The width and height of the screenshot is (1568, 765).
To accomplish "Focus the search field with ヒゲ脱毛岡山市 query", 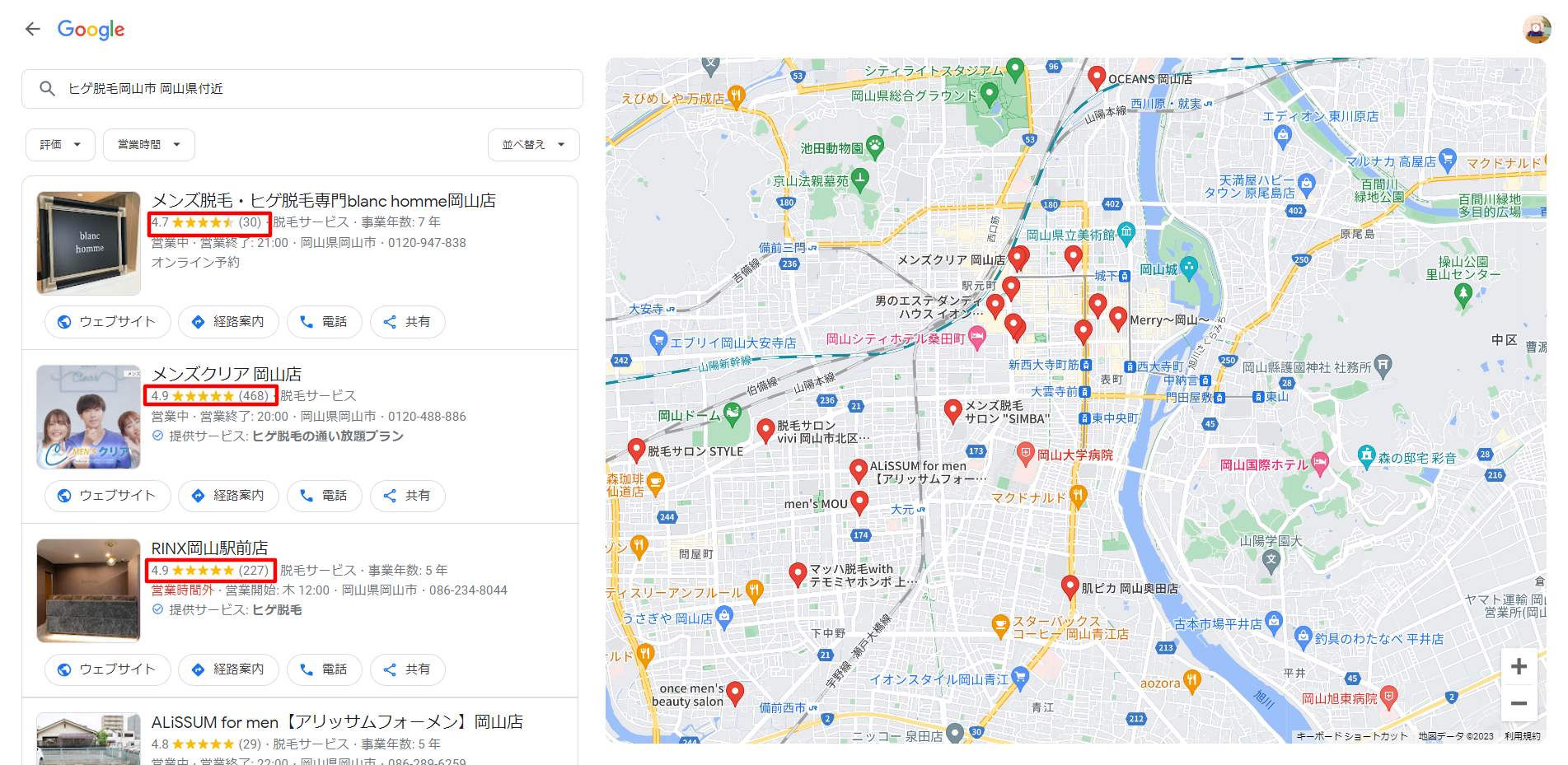I will (302, 89).
